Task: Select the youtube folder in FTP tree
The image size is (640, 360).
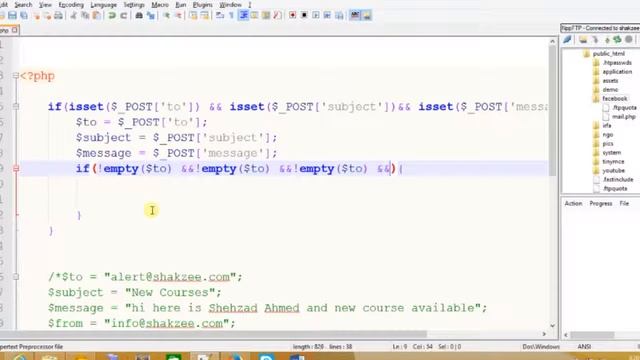Action: click(613, 171)
